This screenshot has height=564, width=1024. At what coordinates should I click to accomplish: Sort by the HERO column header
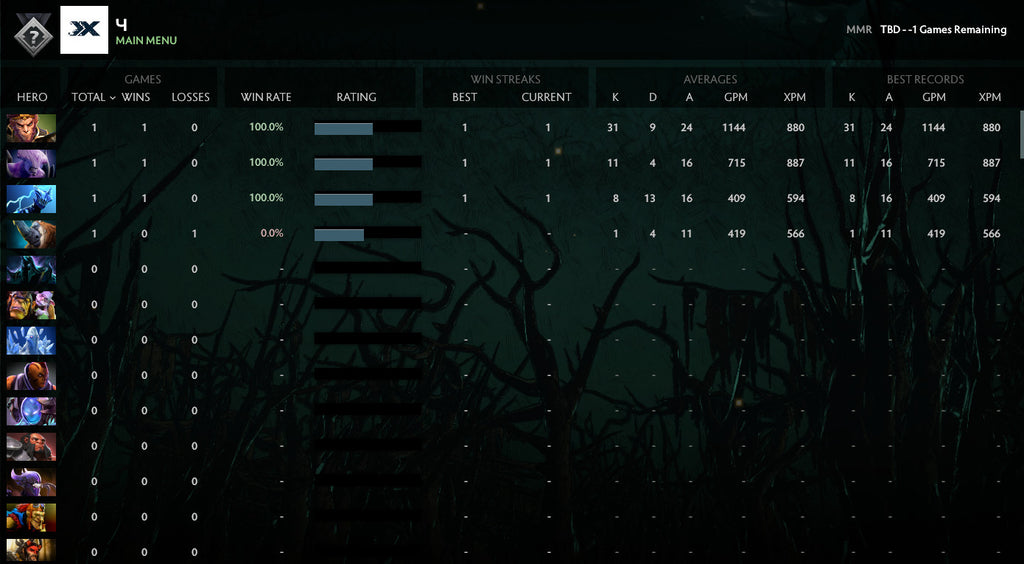32,97
